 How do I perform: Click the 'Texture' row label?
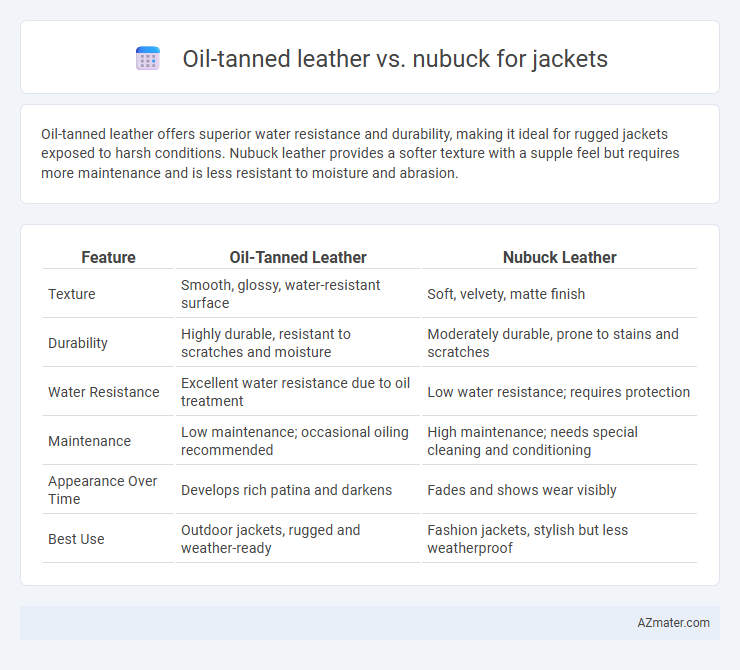72,294
